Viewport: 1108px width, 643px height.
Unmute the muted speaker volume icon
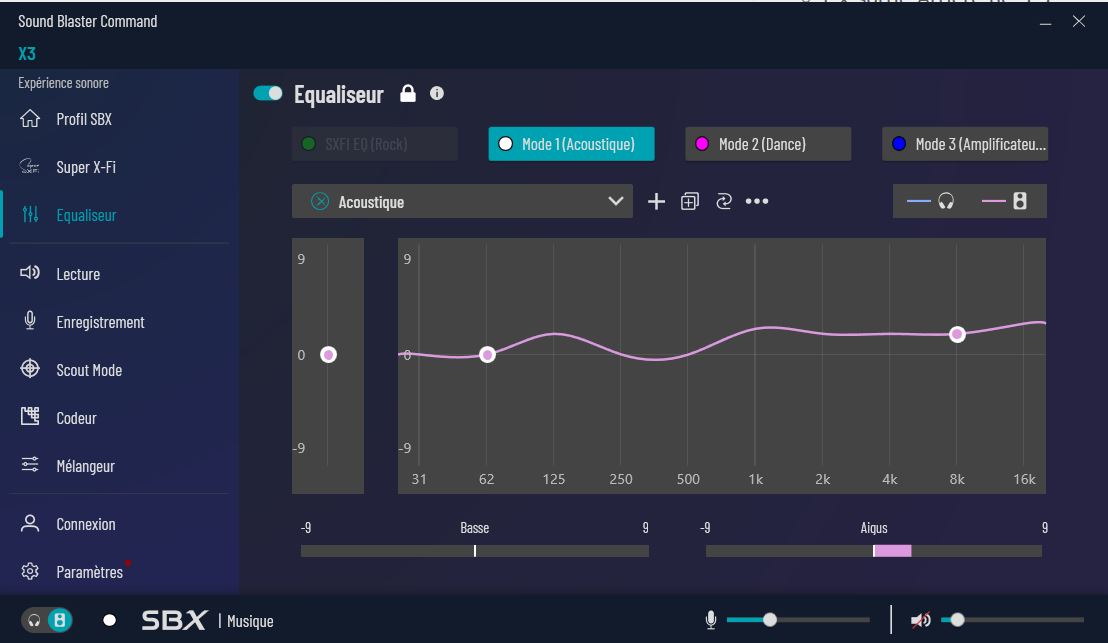tap(920, 620)
